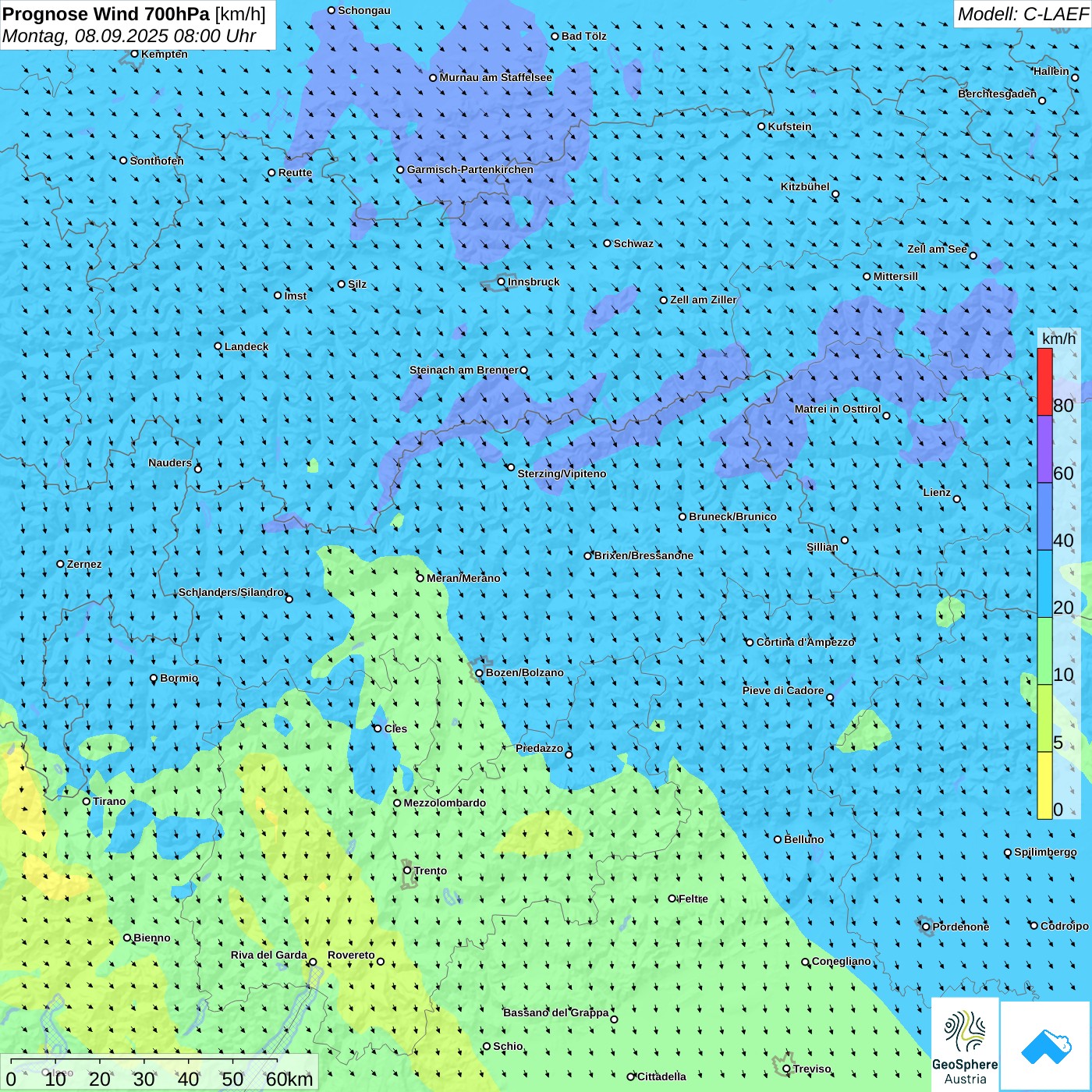Click the 'Garmisch-Partenkirchen' label
Screen dimensions: 1092x1092
click(470, 169)
